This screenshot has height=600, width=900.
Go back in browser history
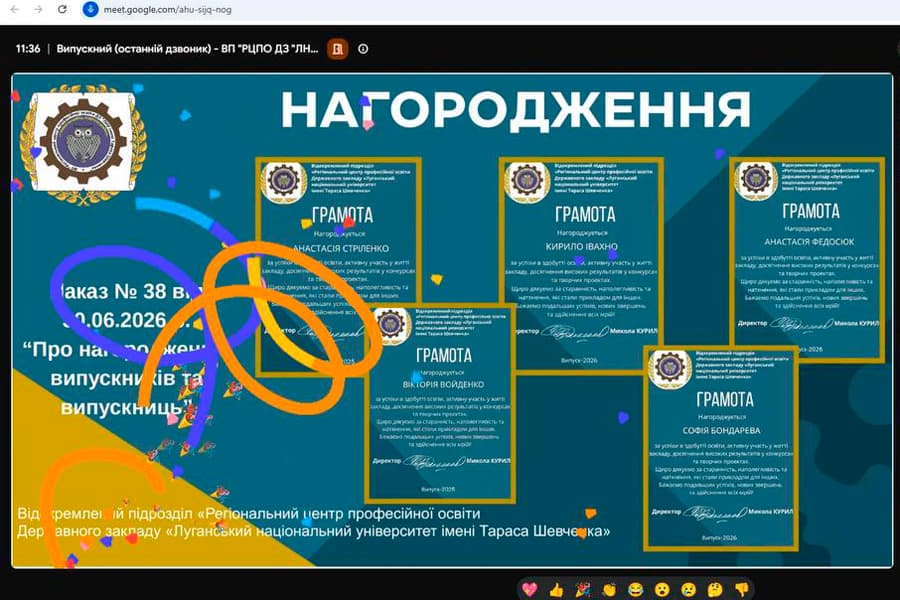[x=15, y=9]
